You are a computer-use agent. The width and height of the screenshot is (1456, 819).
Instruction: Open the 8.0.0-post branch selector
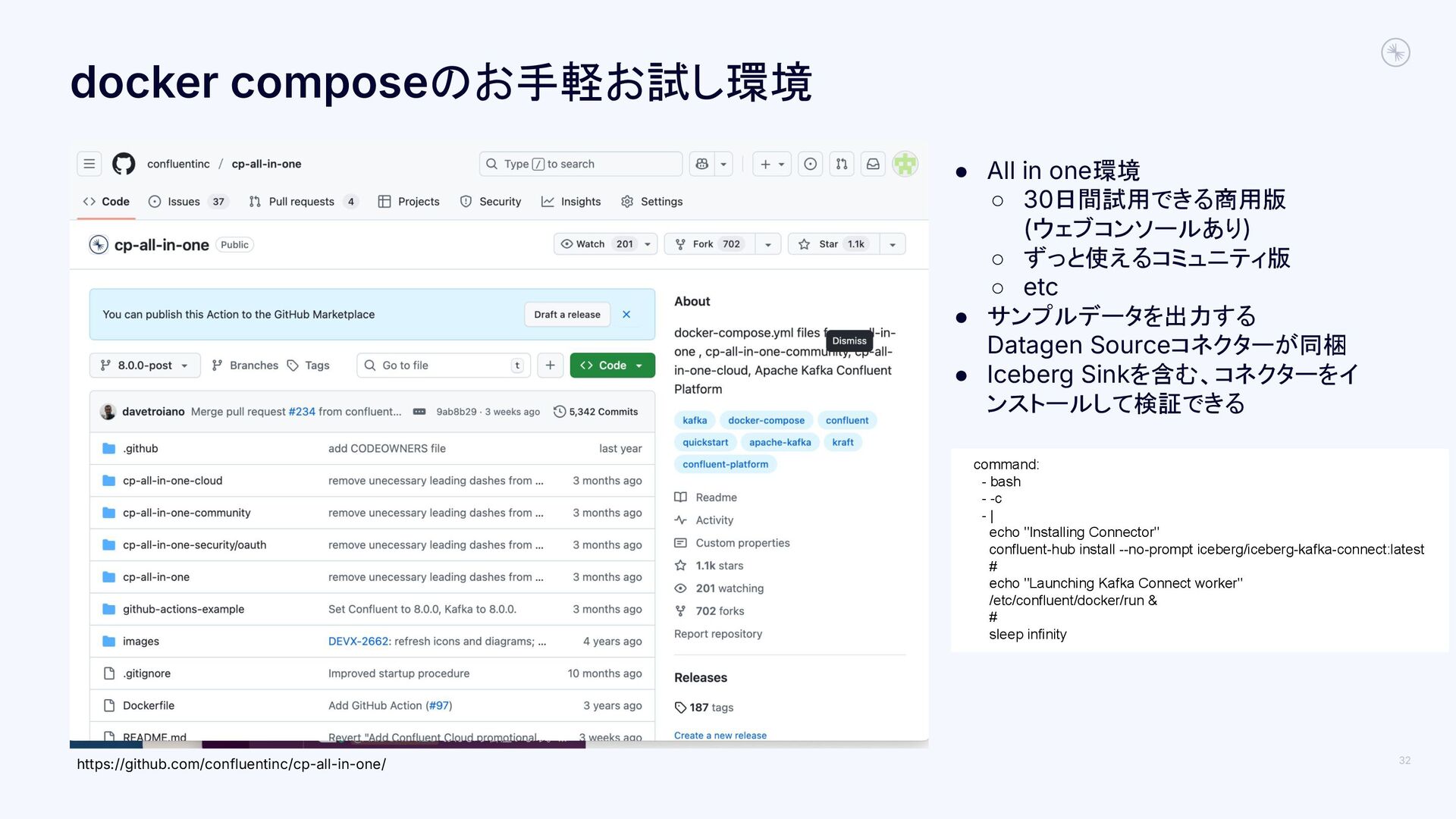(145, 366)
